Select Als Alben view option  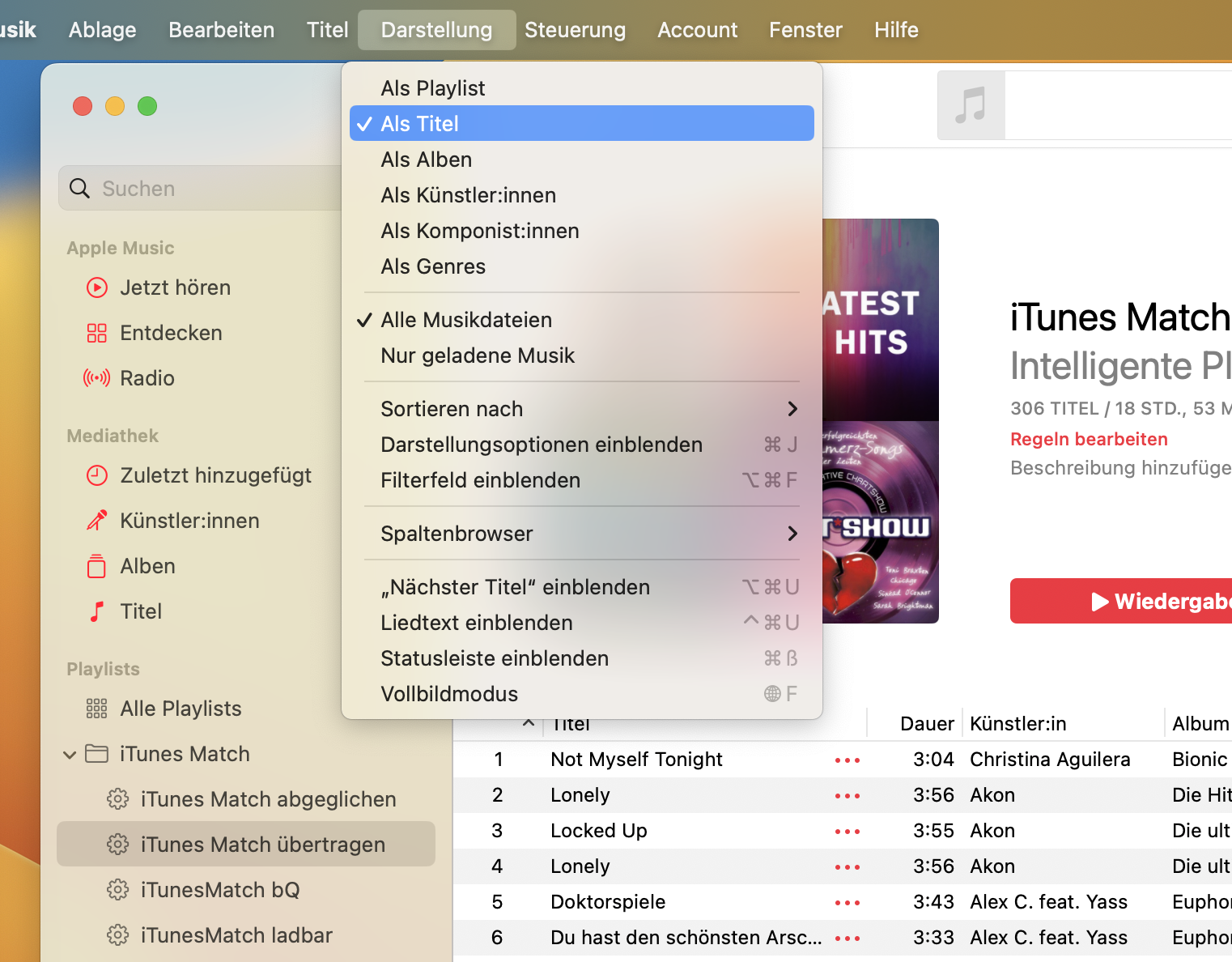point(582,160)
